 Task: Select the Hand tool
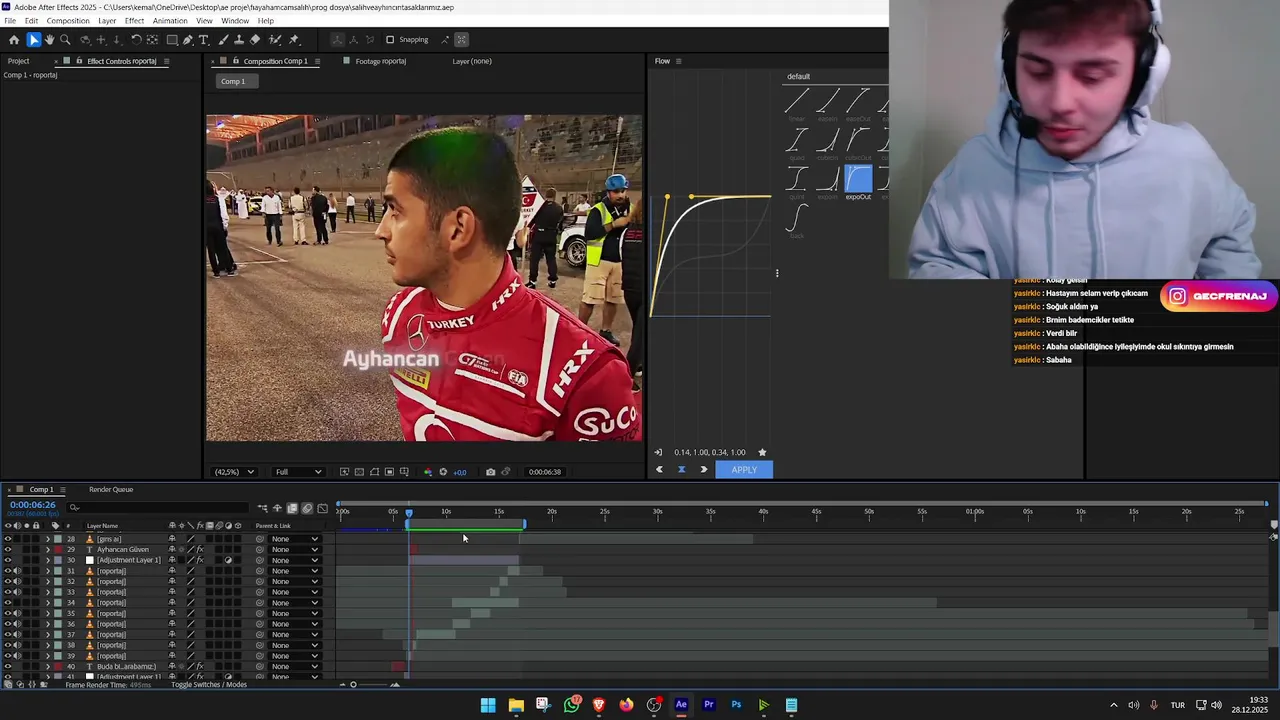49,40
